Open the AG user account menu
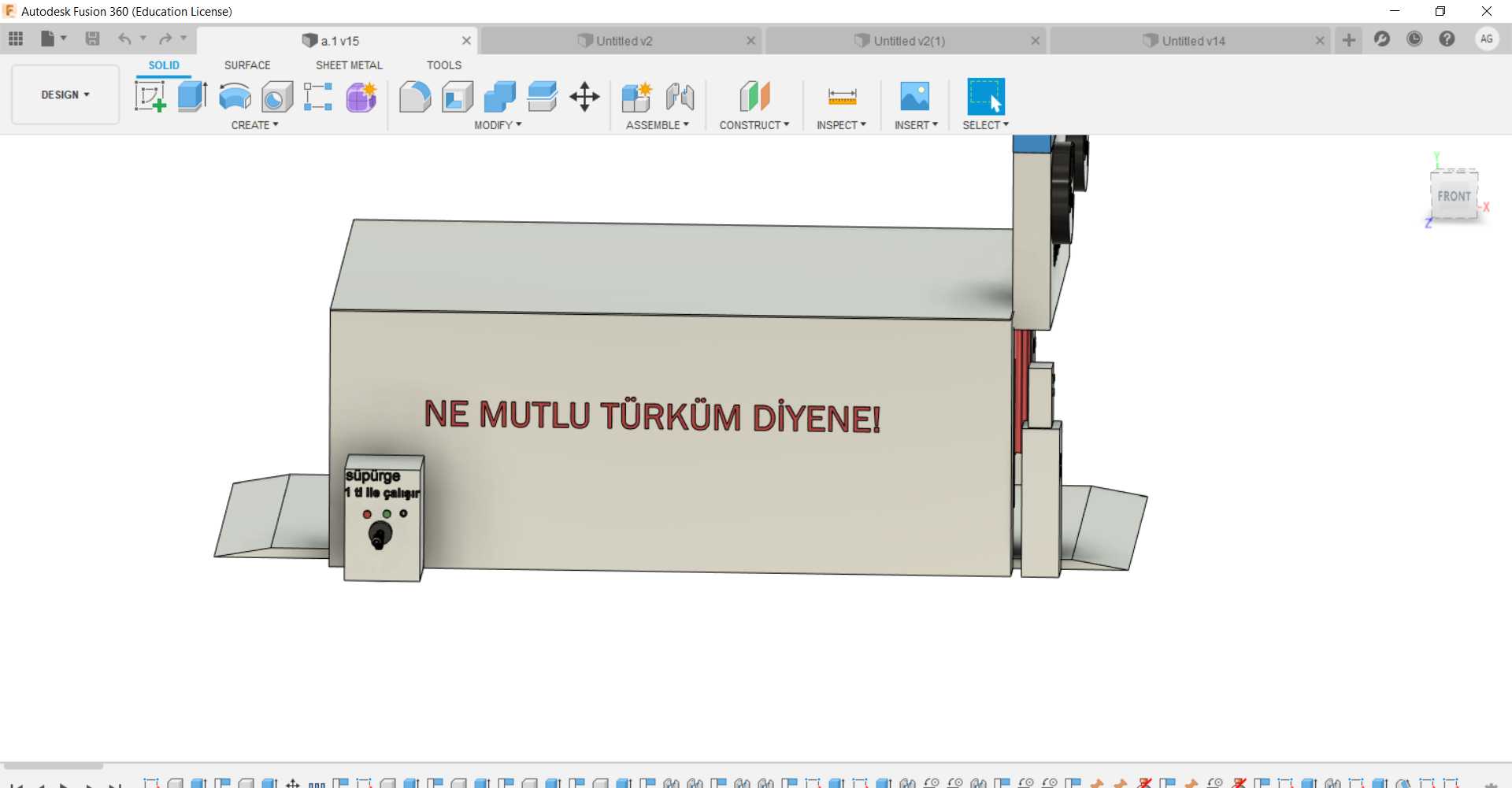Screen dimensions: 1512x788 1487,39
